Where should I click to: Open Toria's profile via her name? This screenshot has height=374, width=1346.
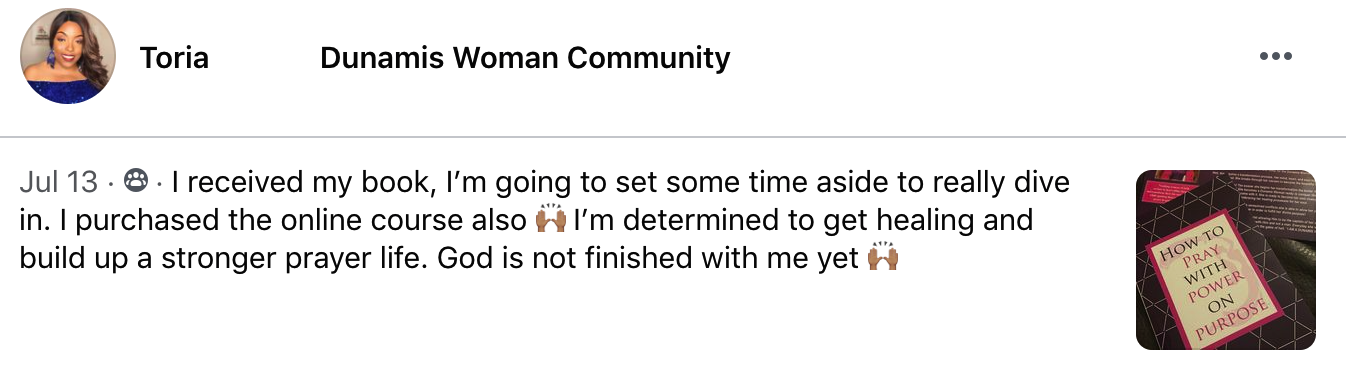click(174, 58)
